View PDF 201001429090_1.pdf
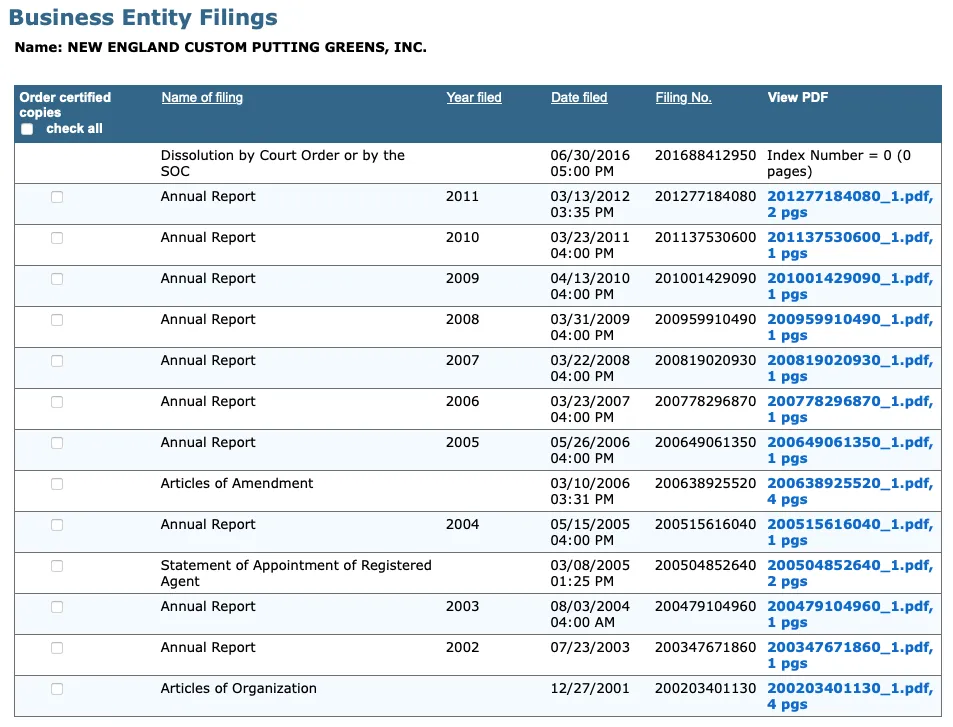 coord(849,278)
